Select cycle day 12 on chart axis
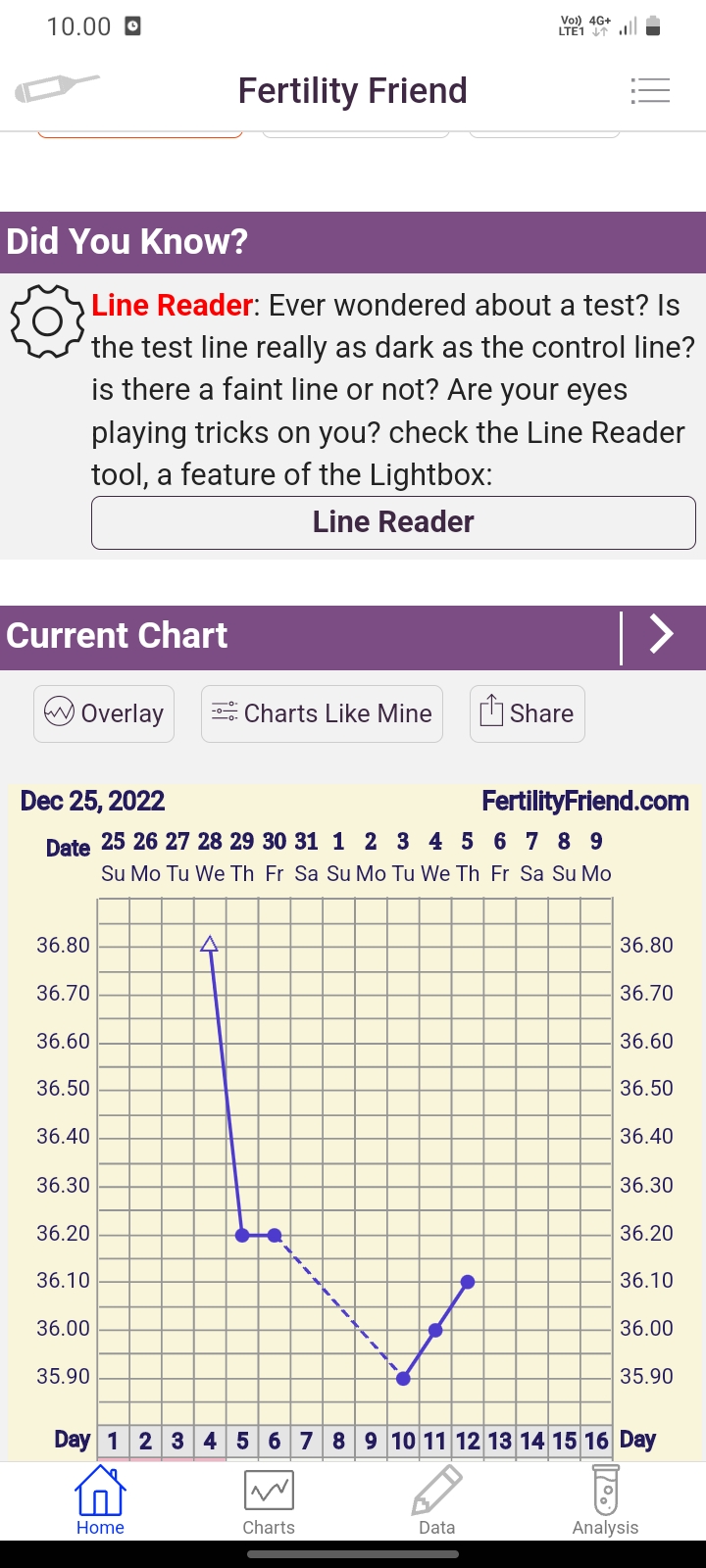 click(x=468, y=1441)
